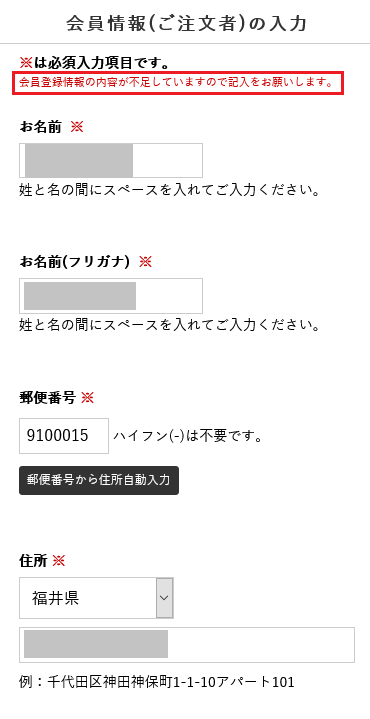Click the street address input below the prefecture
The height and width of the screenshot is (719, 370).
187,645
